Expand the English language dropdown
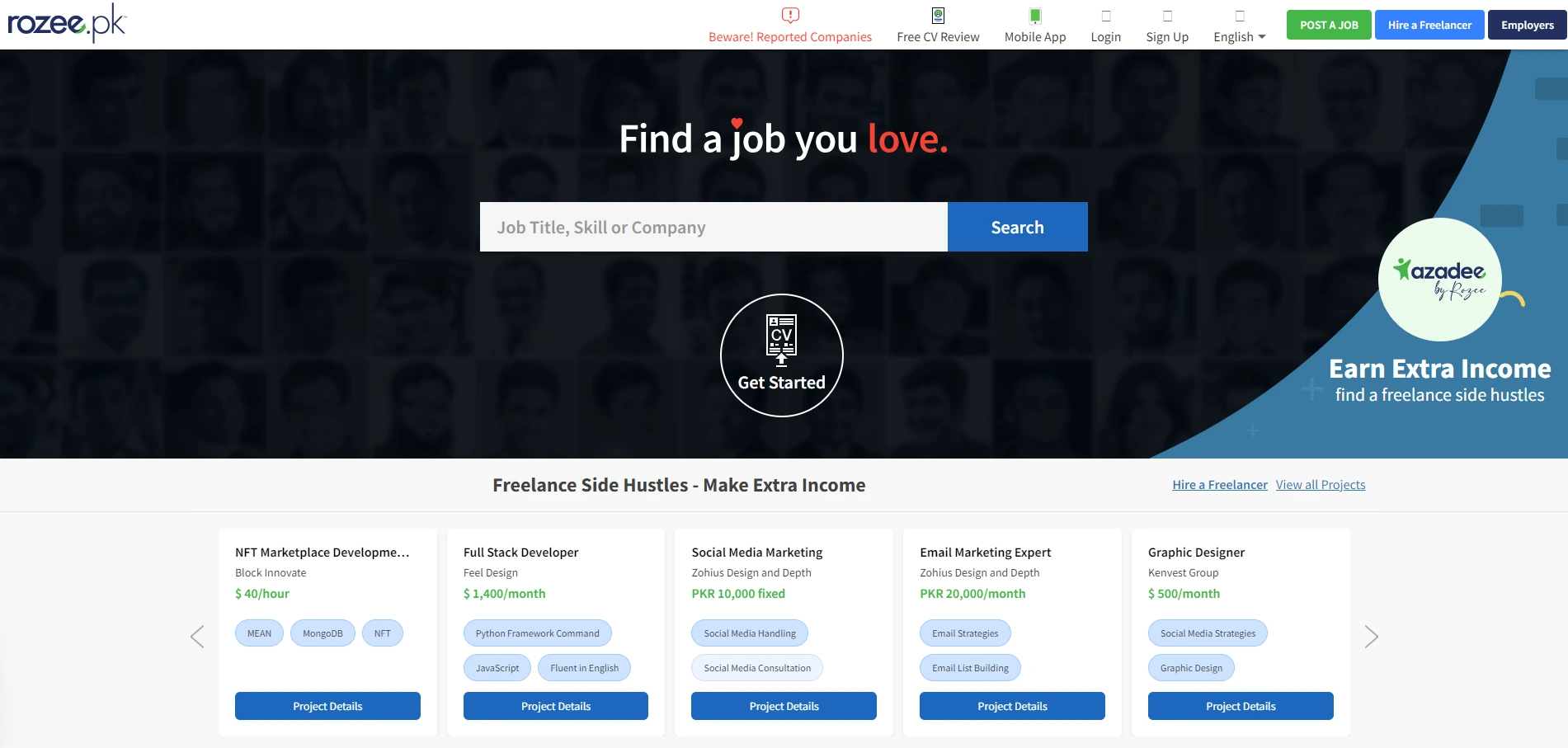This screenshot has width=1568, height=748. [1239, 37]
